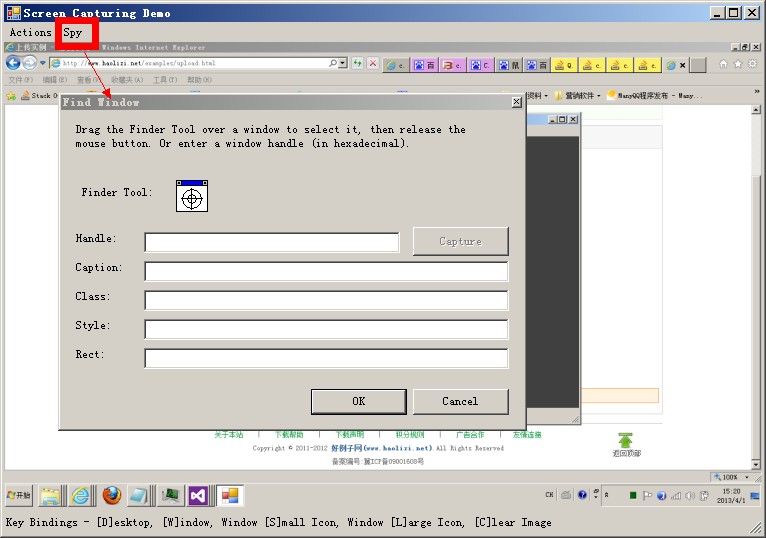Switch to the tab with red B icon
This screenshot has width=766, height=538.
pyautogui.click(x=452, y=65)
